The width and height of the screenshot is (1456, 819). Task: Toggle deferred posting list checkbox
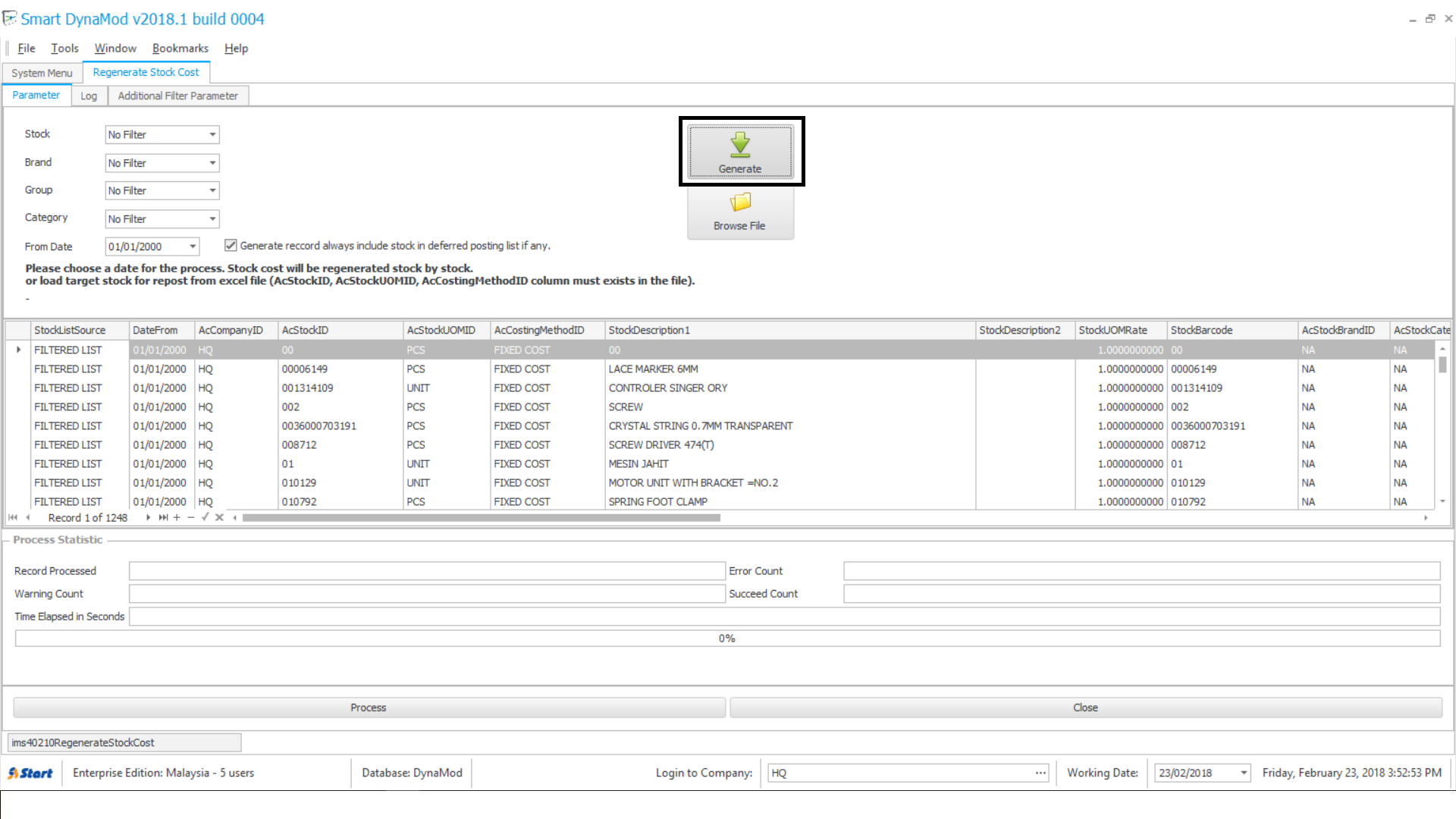point(231,246)
